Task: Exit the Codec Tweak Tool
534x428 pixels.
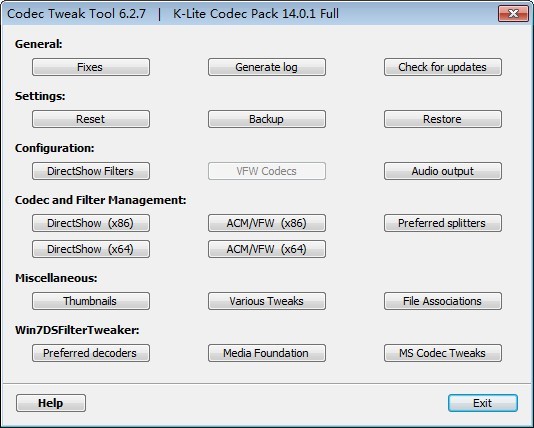Action: point(483,403)
